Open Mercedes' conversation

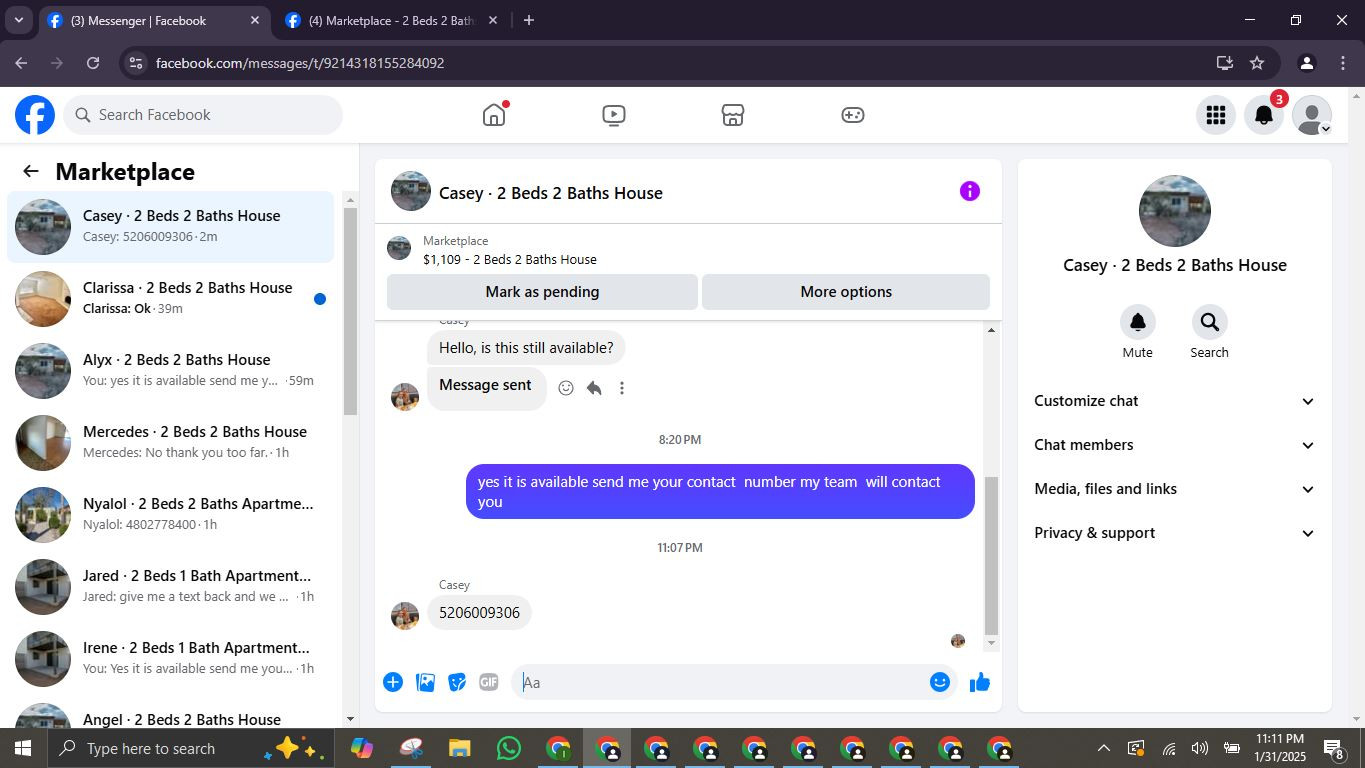(x=171, y=443)
